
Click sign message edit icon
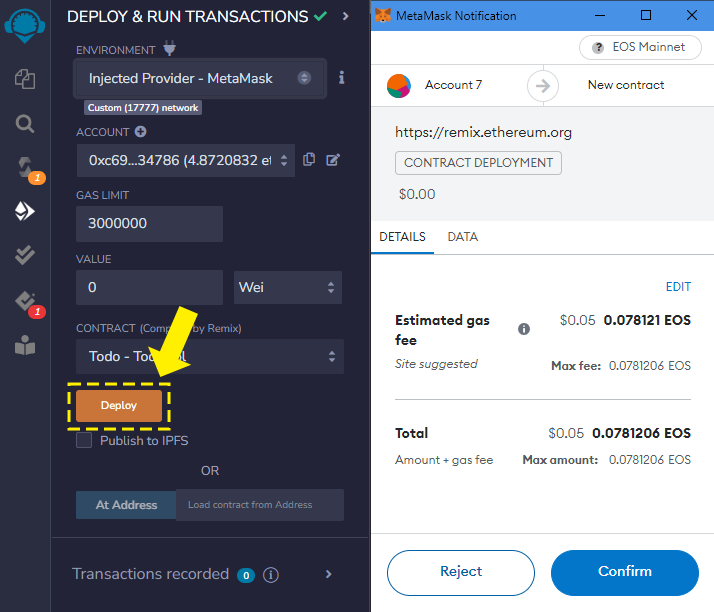[x=333, y=159]
